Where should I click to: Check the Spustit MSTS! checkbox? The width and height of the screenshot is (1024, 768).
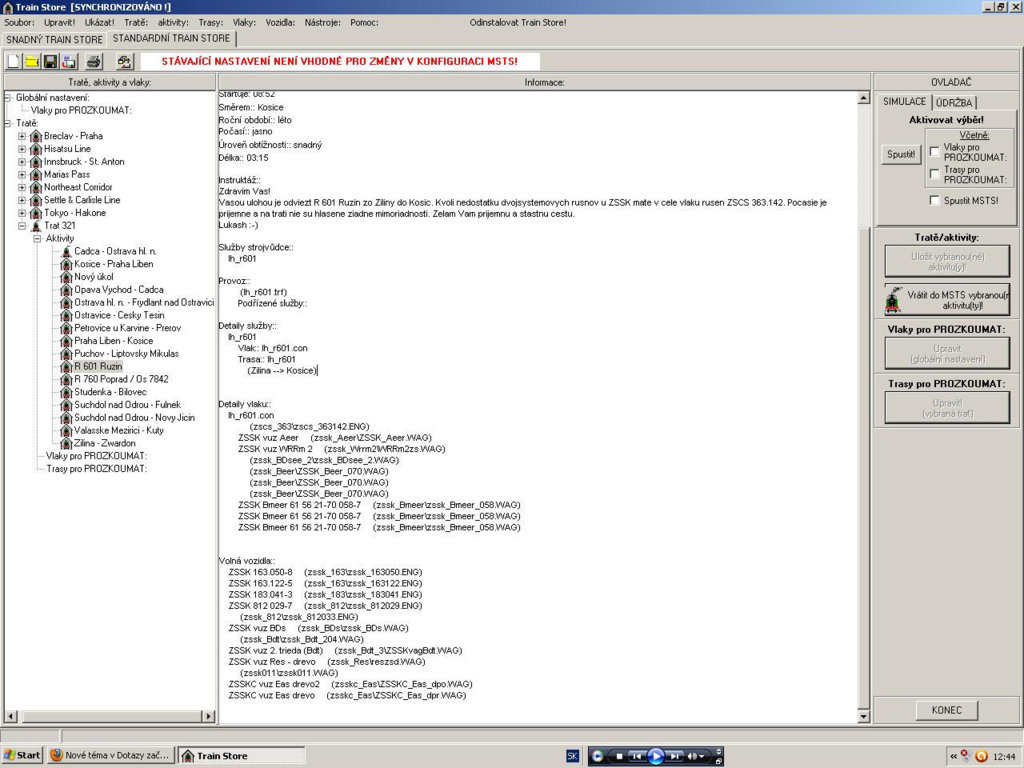[x=934, y=201]
